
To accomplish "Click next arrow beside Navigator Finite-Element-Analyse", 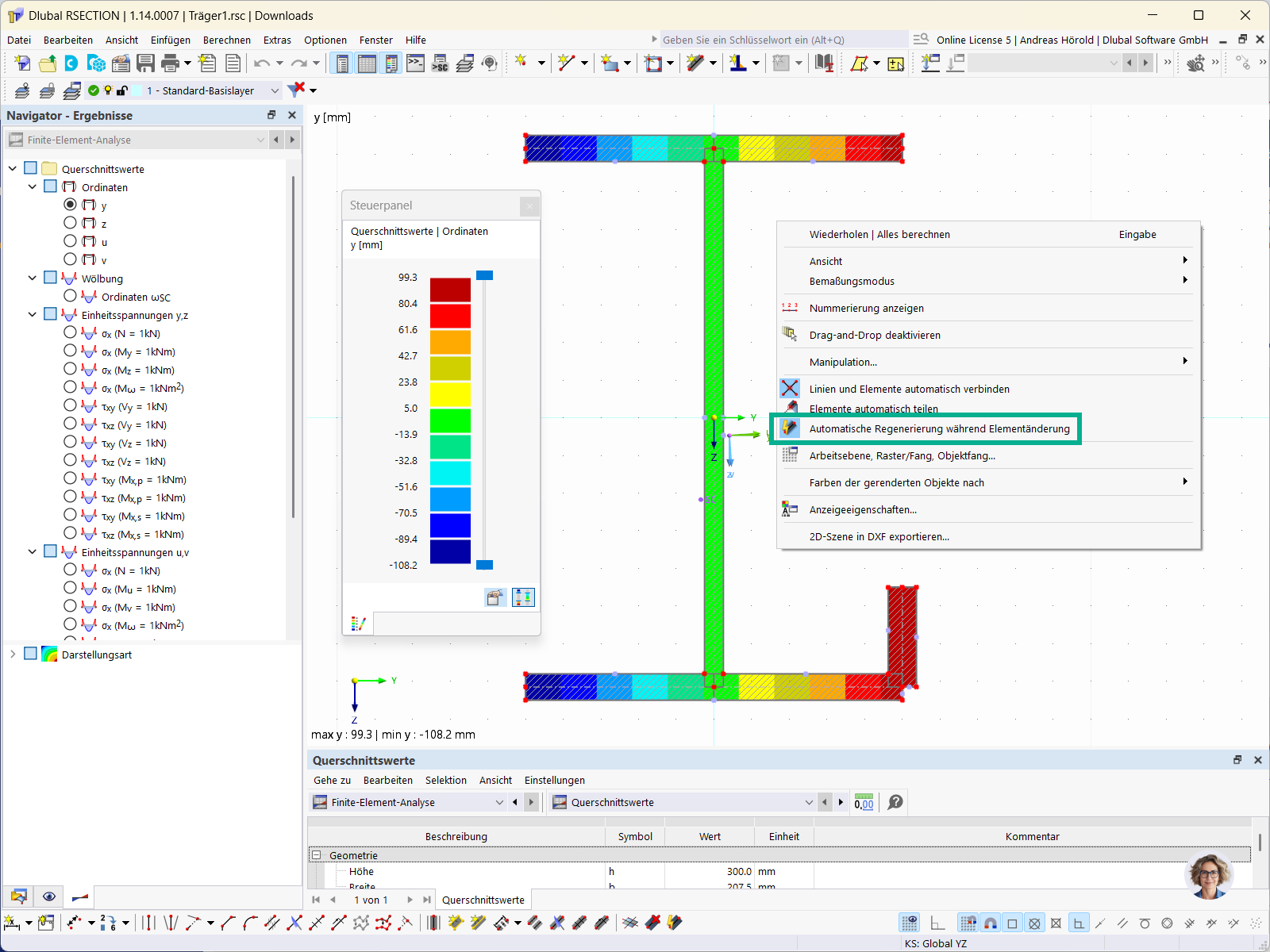I will (292, 140).
